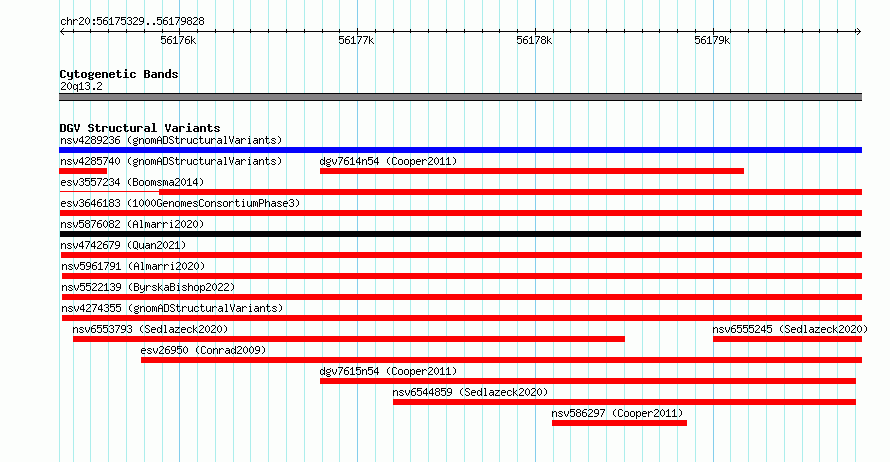Screen dimensions: 890x462
Task: Click the 20q13.2 band label
Action: [x=81, y=86]
